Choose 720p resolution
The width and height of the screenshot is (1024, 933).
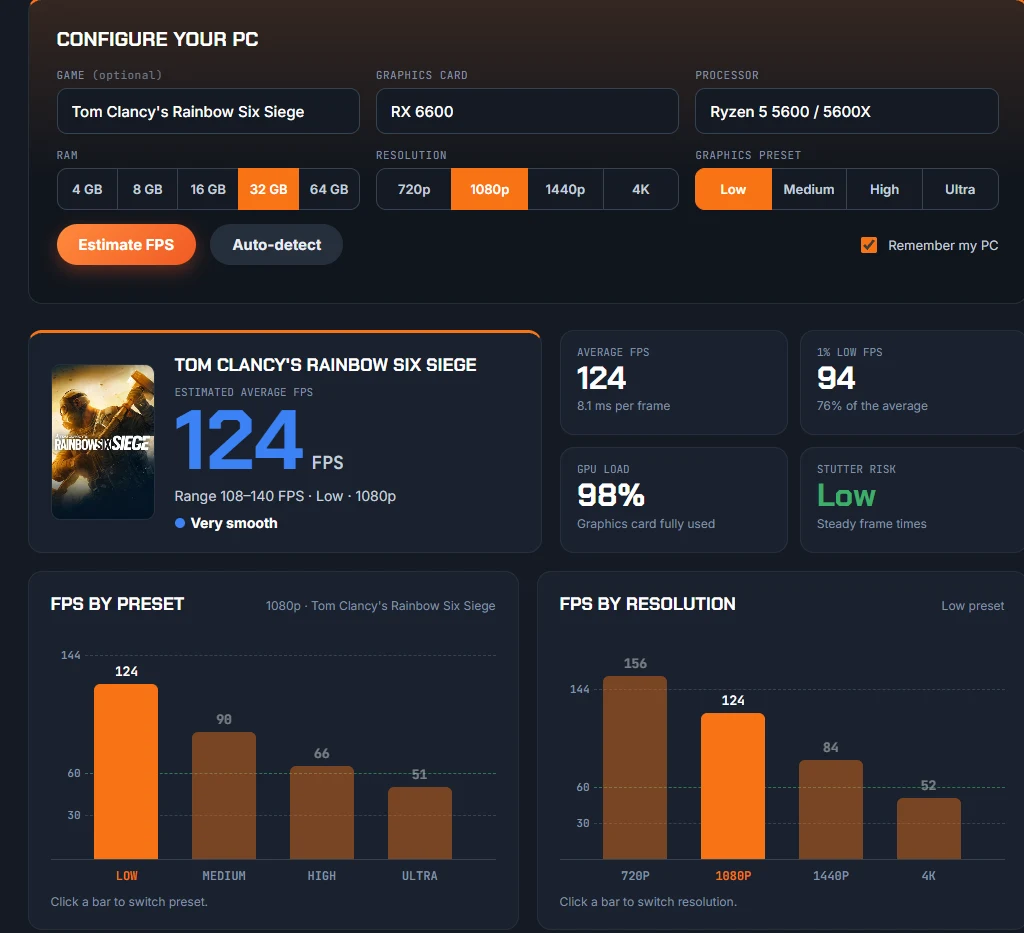[414, 189]
